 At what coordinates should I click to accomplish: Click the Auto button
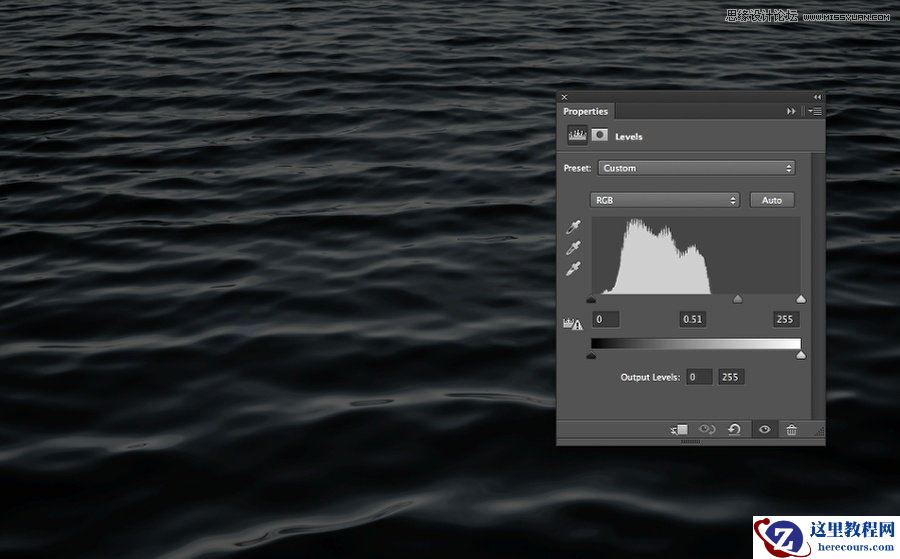click(772, 200)
